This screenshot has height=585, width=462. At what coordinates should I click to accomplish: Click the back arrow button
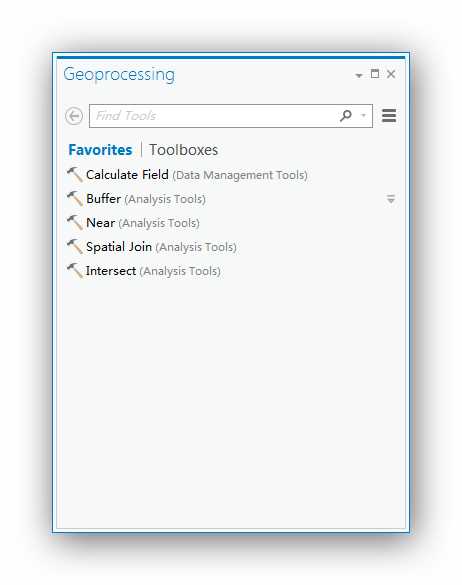pyautogui.click(x=74, y=116)
